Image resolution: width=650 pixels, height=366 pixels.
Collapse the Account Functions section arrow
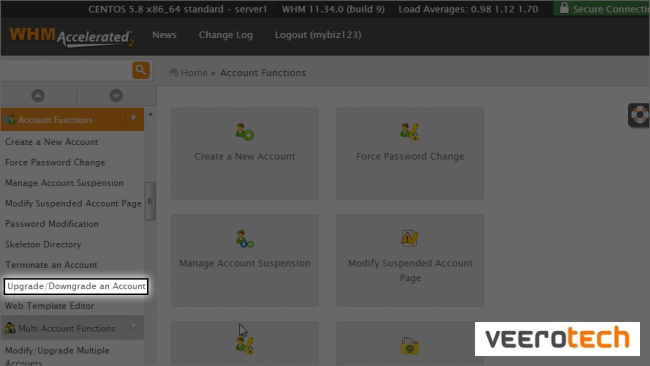point(133,119)
